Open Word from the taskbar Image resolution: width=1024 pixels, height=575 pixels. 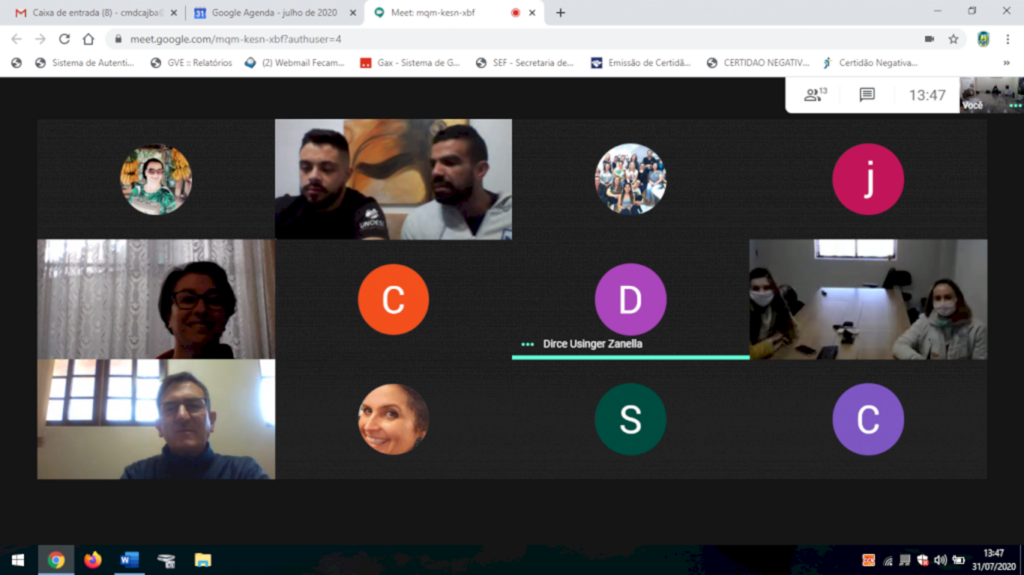pos(129,560)
